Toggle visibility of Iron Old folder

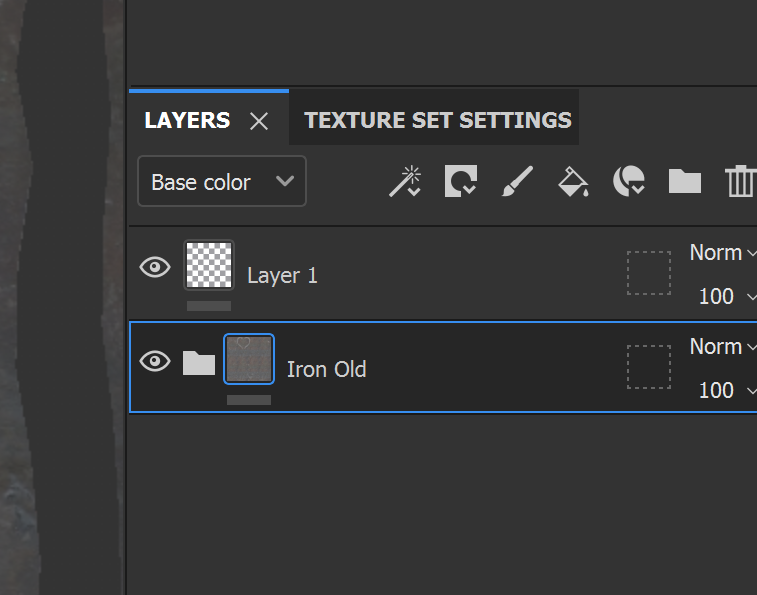pyautogui.click(x=155, y=361)
